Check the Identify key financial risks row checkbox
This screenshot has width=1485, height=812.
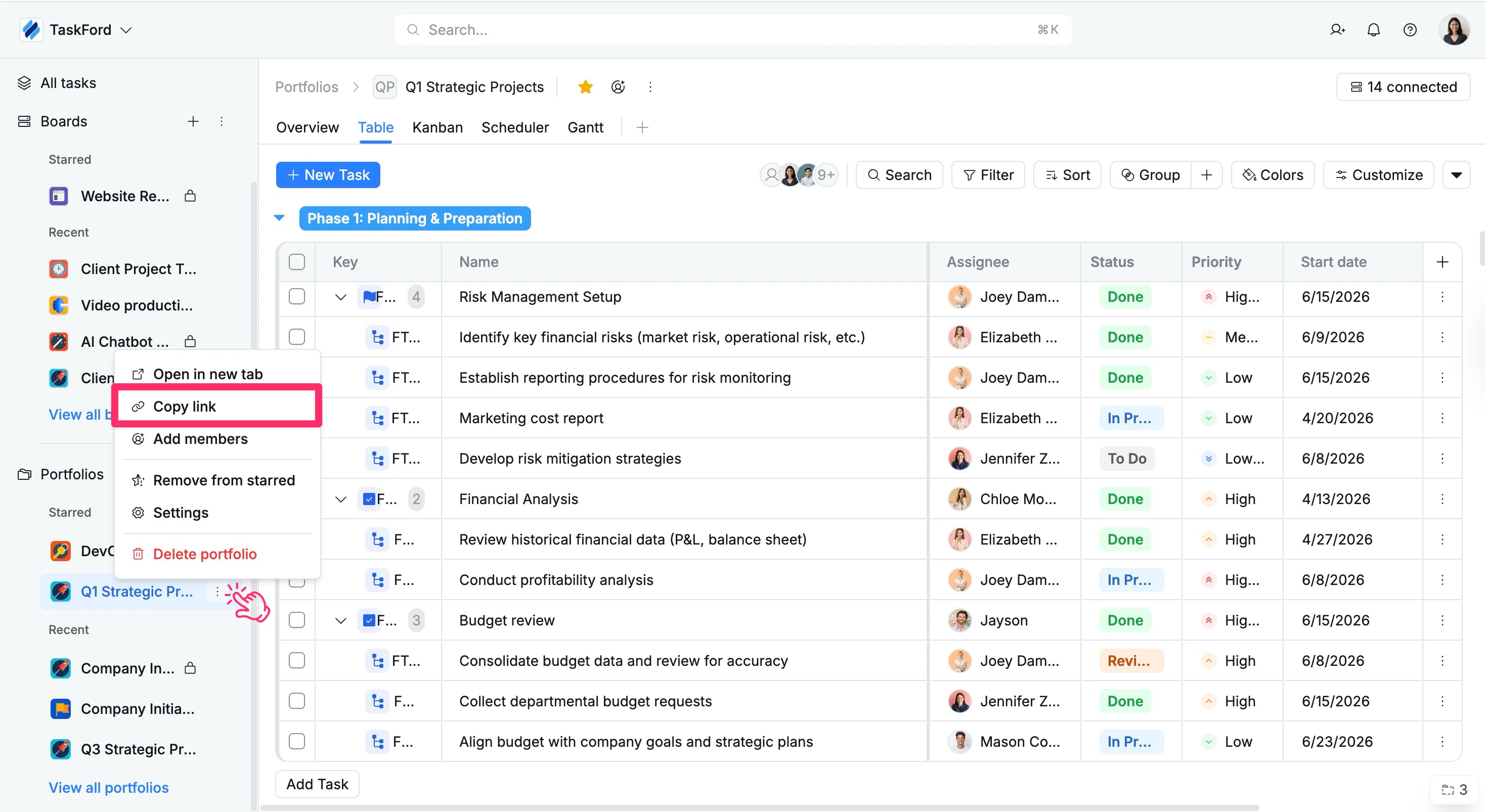297,337
